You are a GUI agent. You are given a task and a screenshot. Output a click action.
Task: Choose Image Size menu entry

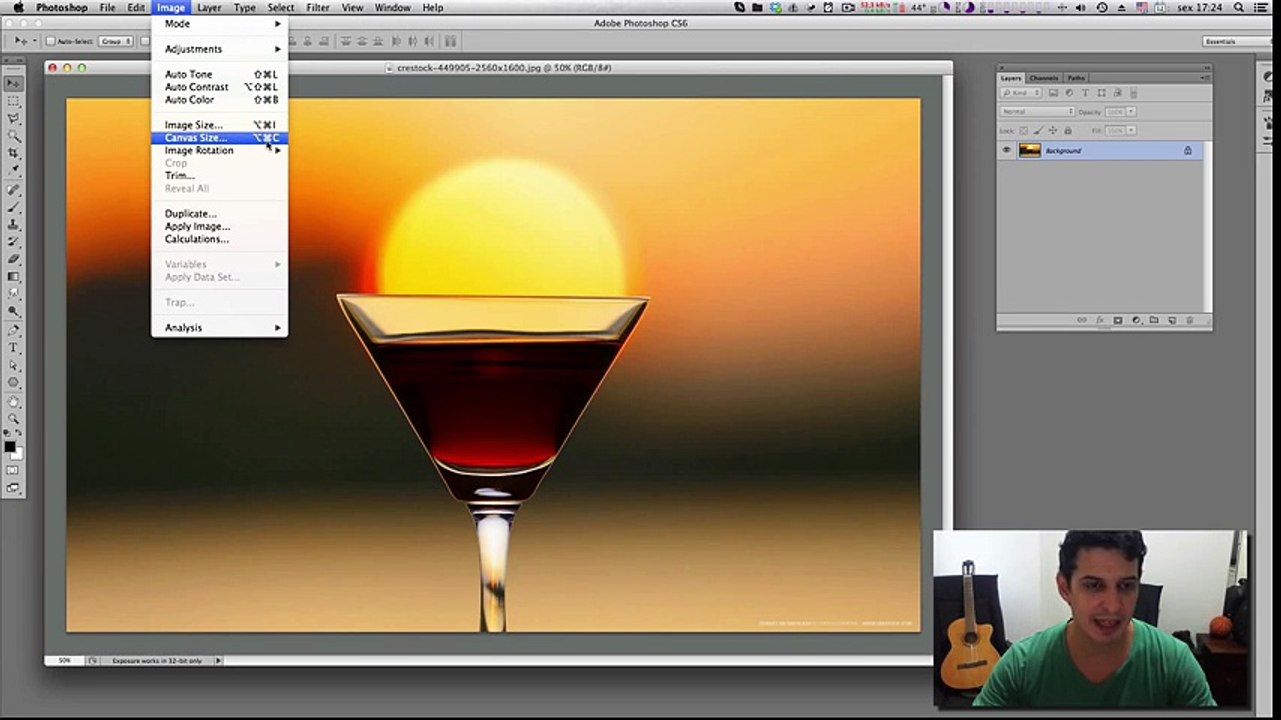point(219,125)
